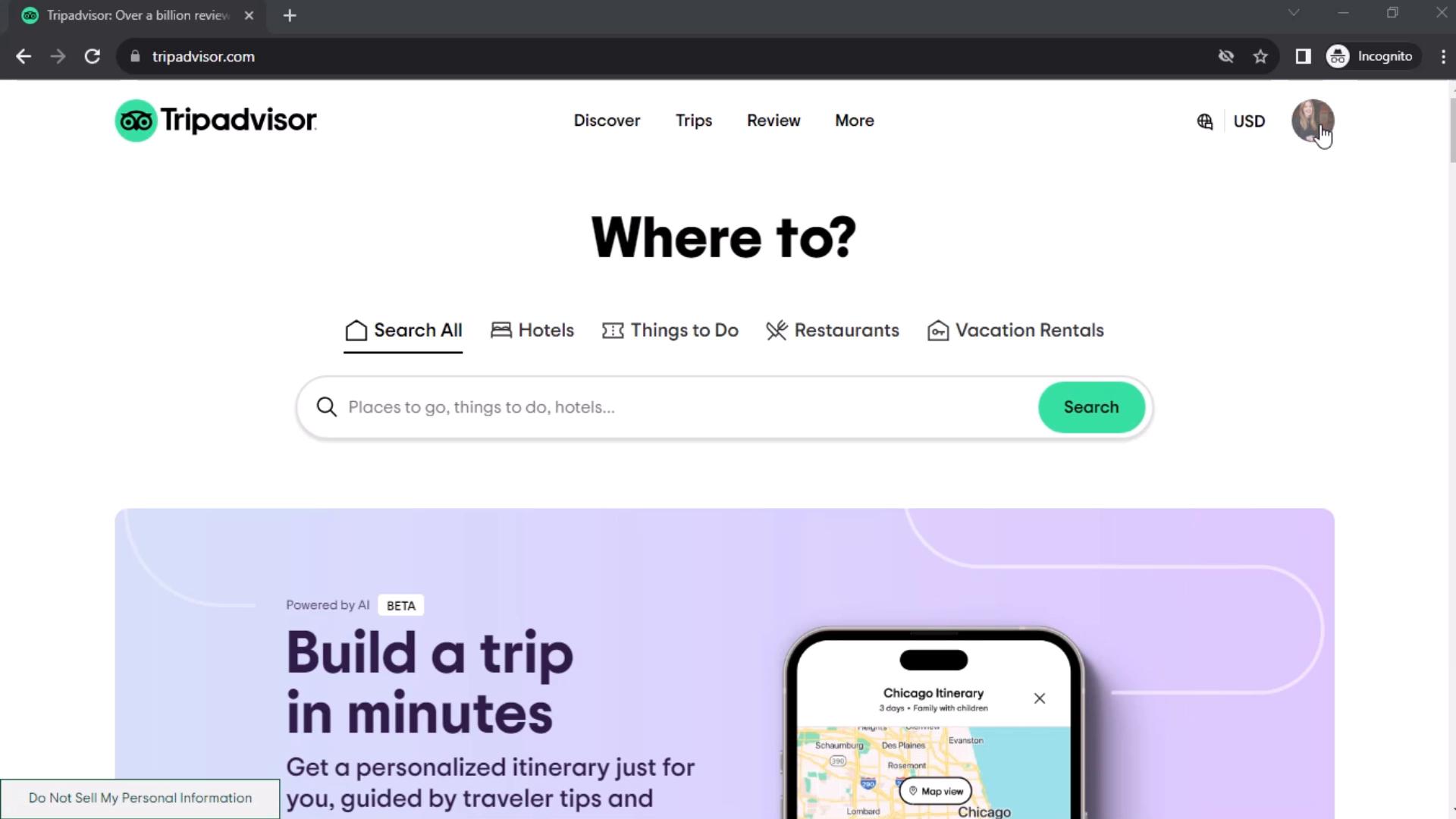1456x819 pixels.
Task: Click the Trips menu item
Action: (x=694, y=120)
